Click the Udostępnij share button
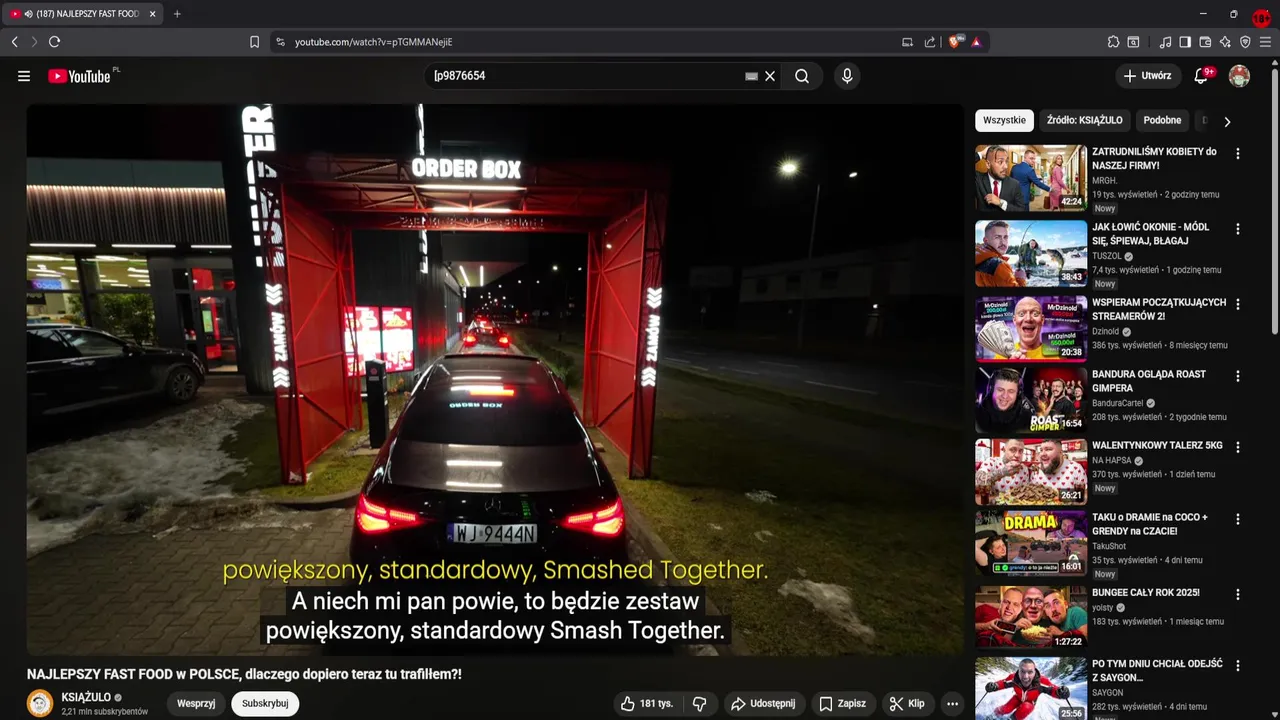This screenshot has height=720, width=1280. coord(764,704)
